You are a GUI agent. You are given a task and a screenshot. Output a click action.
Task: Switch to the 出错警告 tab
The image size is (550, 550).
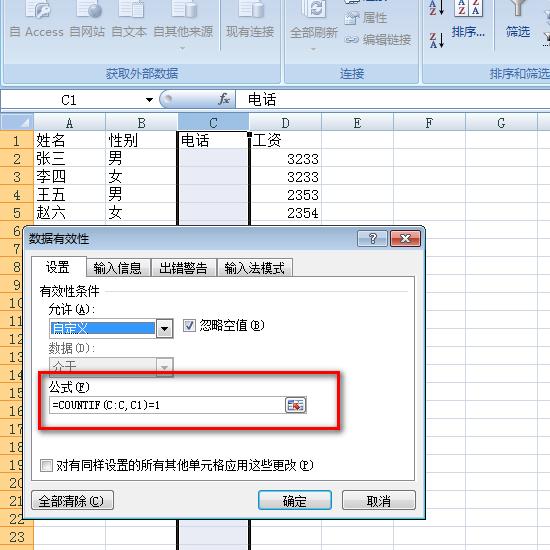183,268
